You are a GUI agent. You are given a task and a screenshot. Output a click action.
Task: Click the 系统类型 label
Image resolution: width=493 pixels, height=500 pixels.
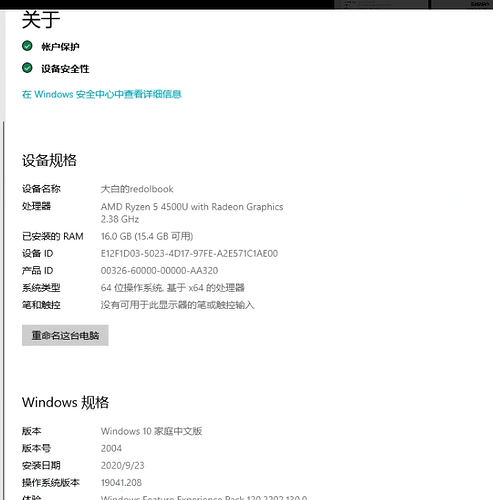click(x=41, y=288)
